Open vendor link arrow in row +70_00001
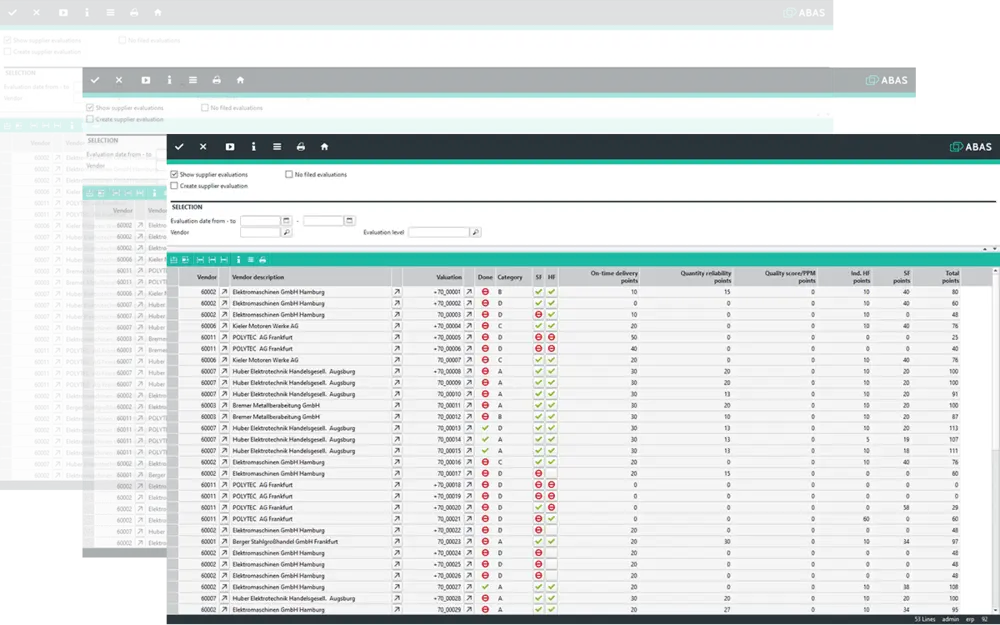Image resolution: width=1000 pixels, height=625 pixels. [x=224, y=292]
